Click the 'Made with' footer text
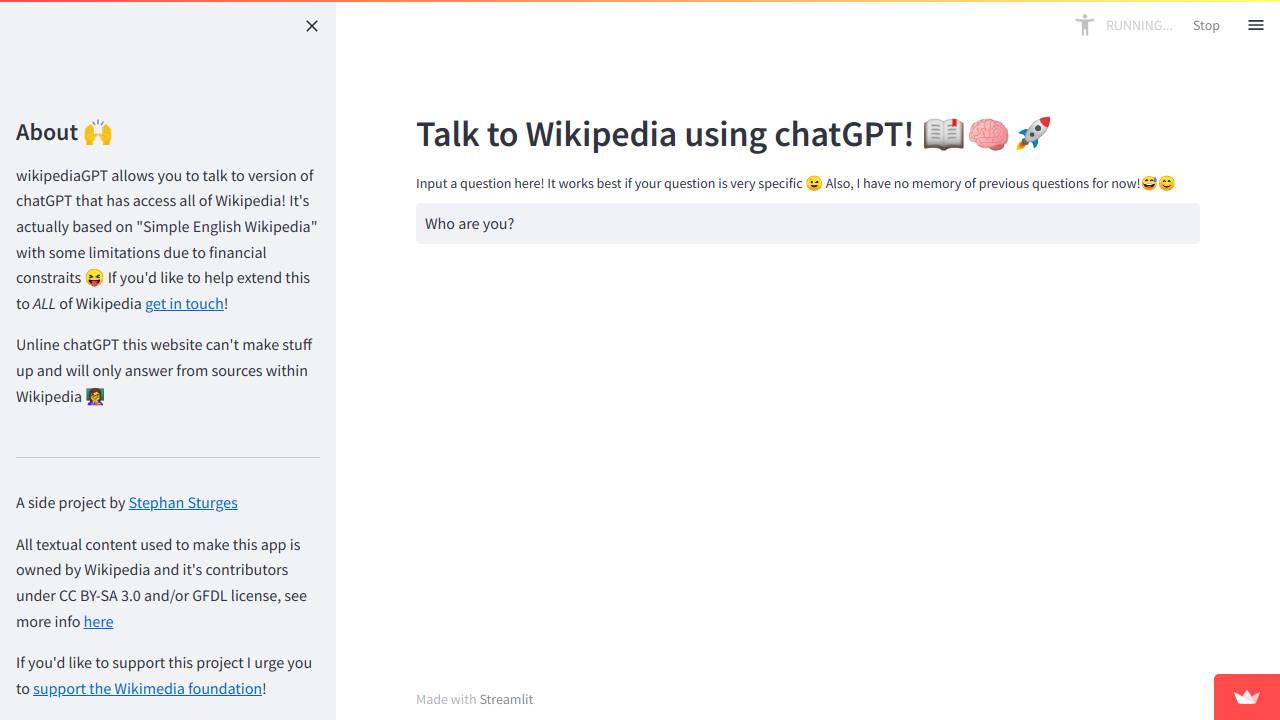The image size is (1280, 720). (446, 699)
